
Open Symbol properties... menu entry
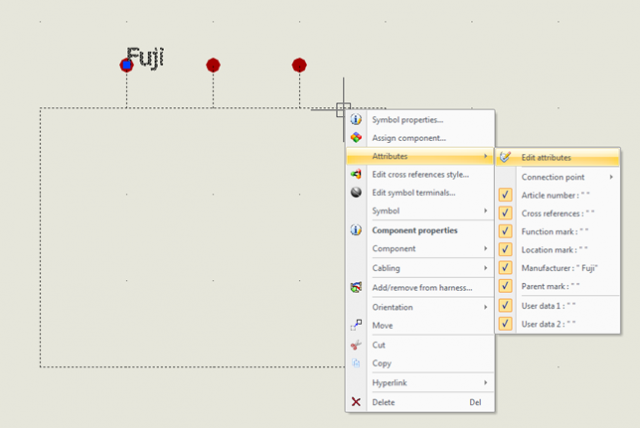420,120
